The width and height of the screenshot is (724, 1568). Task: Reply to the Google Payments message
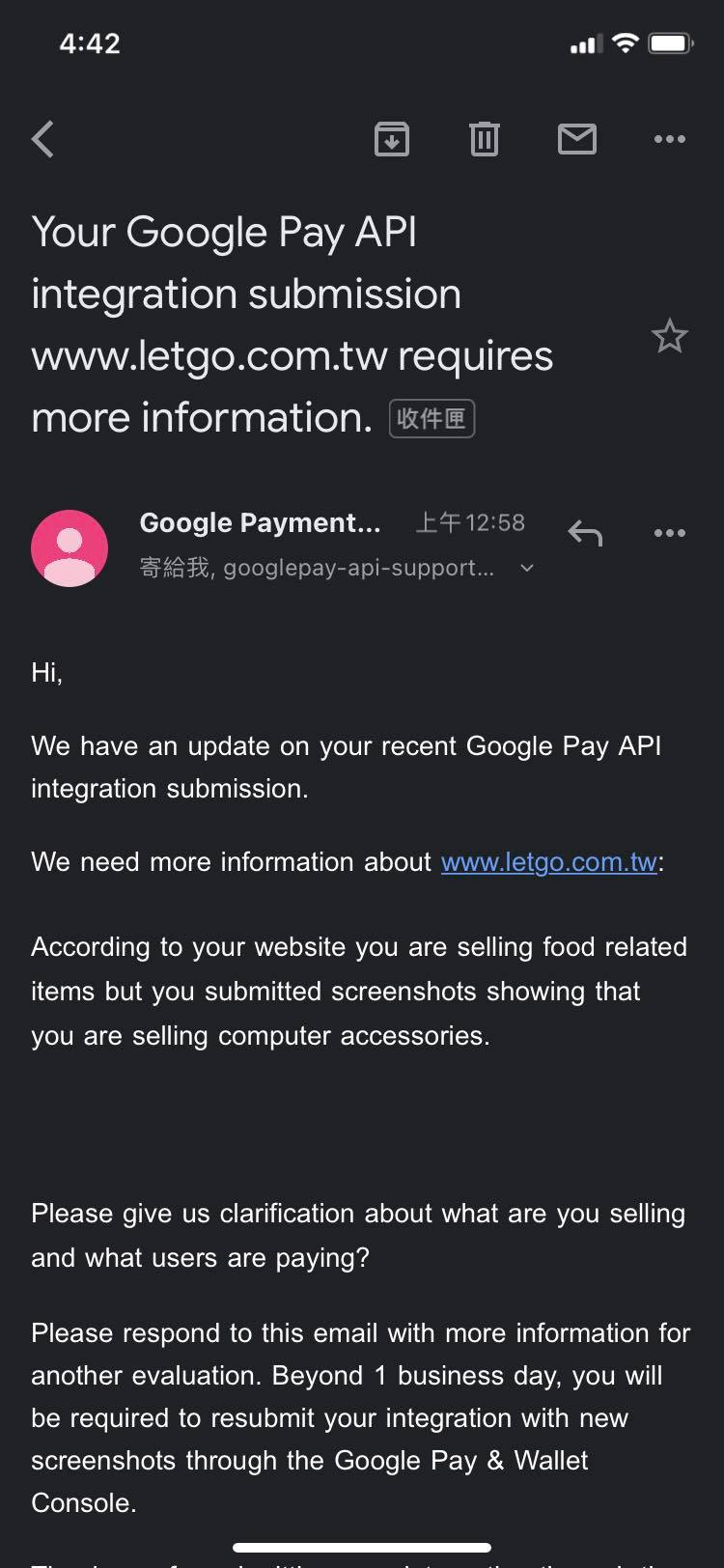(x=585, y=533)
